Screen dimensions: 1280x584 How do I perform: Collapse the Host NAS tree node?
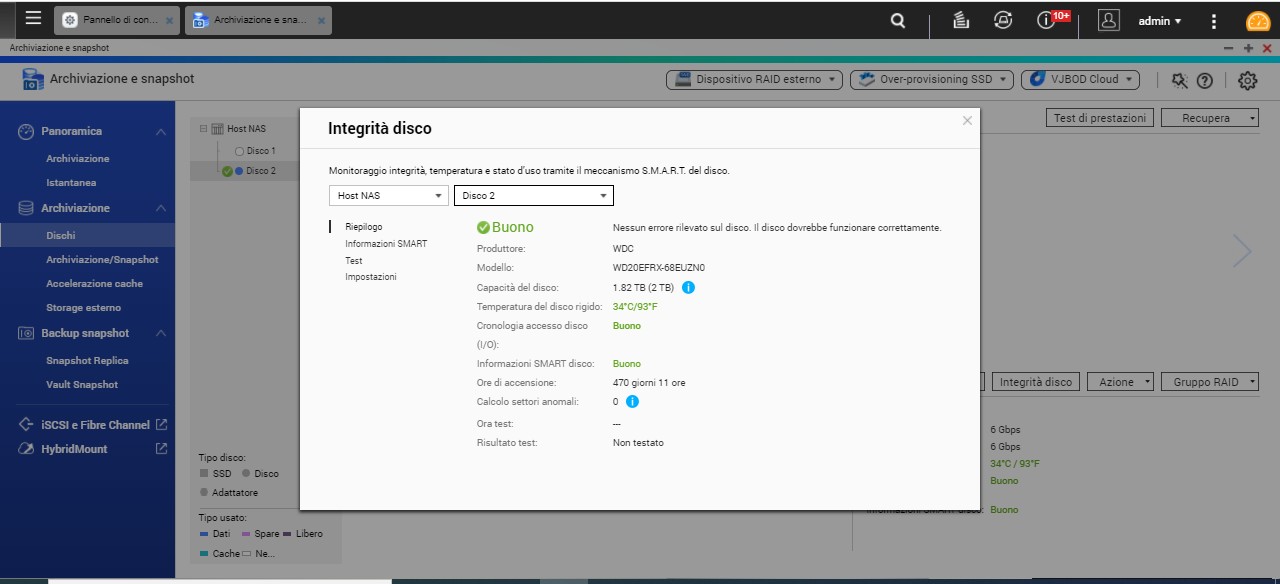pos(204,129)
